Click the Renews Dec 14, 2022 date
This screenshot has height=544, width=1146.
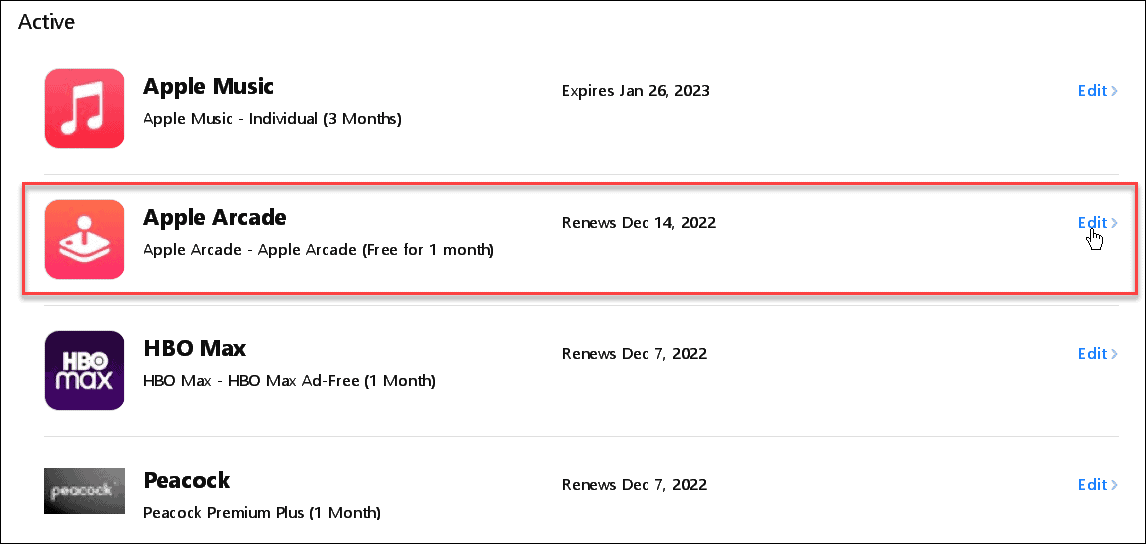click(639, 222)
